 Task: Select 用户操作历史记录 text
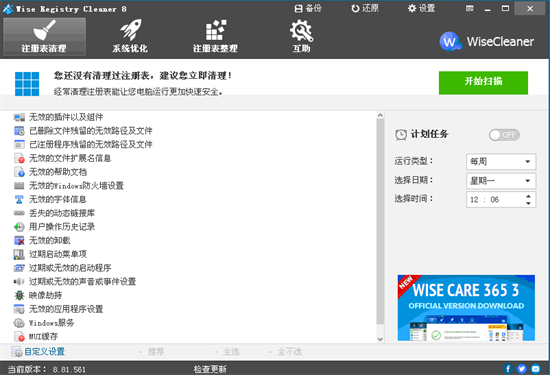62,227
